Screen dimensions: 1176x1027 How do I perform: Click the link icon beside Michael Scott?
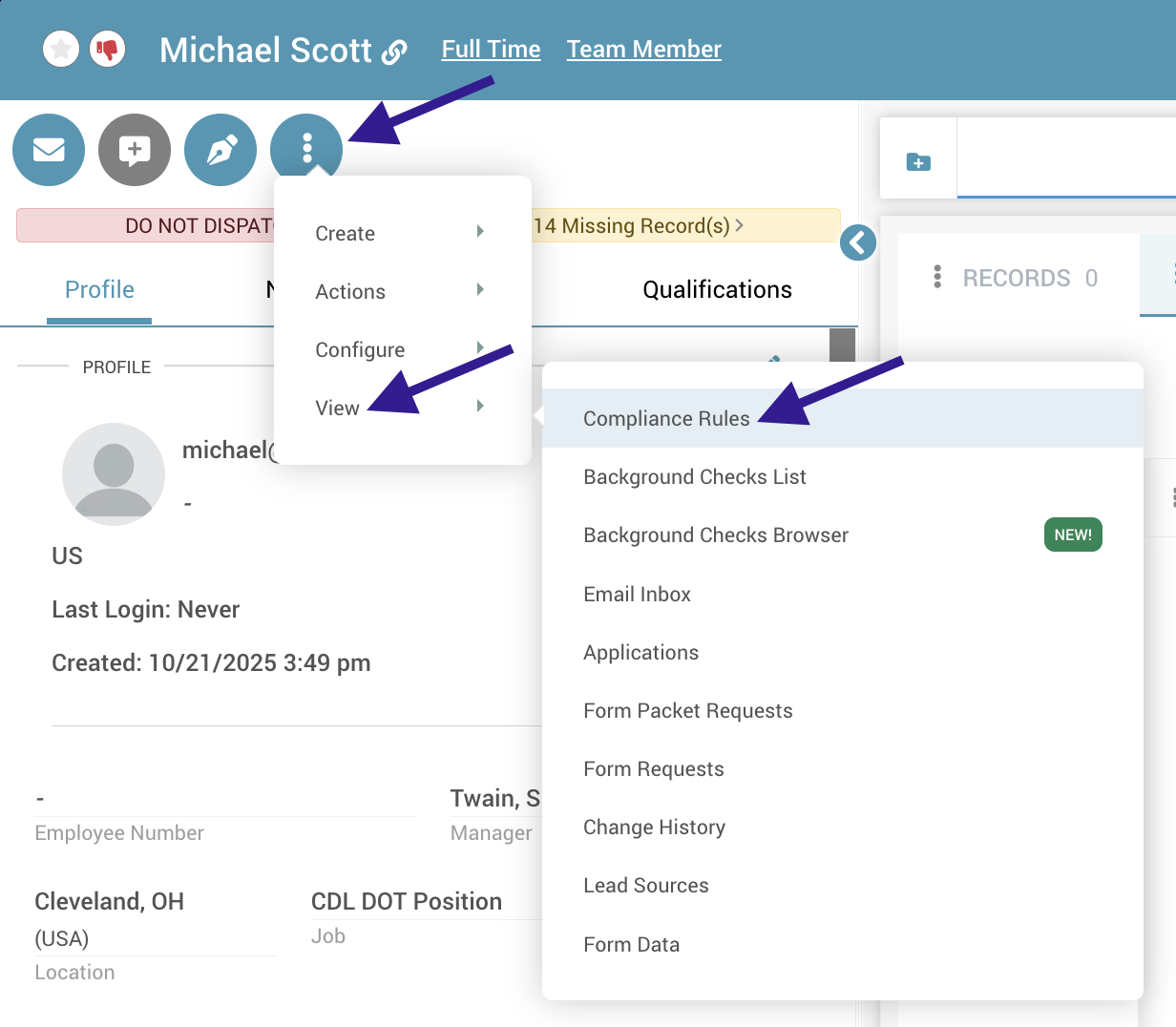click(x=394, y=52)
